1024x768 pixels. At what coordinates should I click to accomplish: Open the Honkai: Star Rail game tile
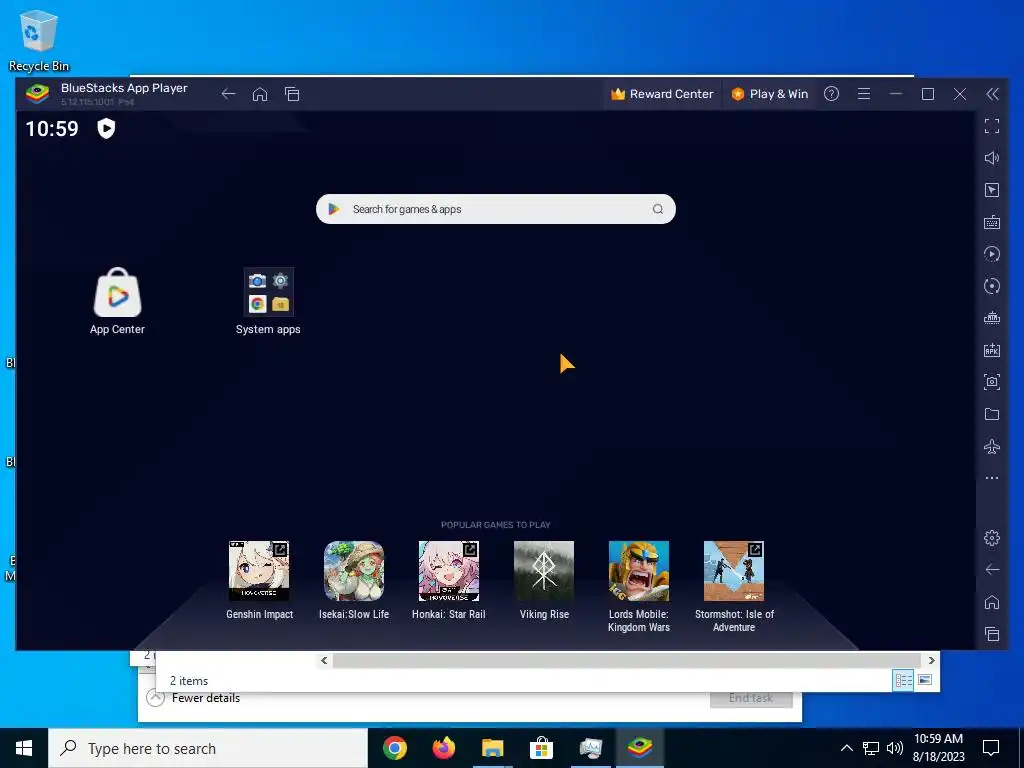(x=449, y=580)
